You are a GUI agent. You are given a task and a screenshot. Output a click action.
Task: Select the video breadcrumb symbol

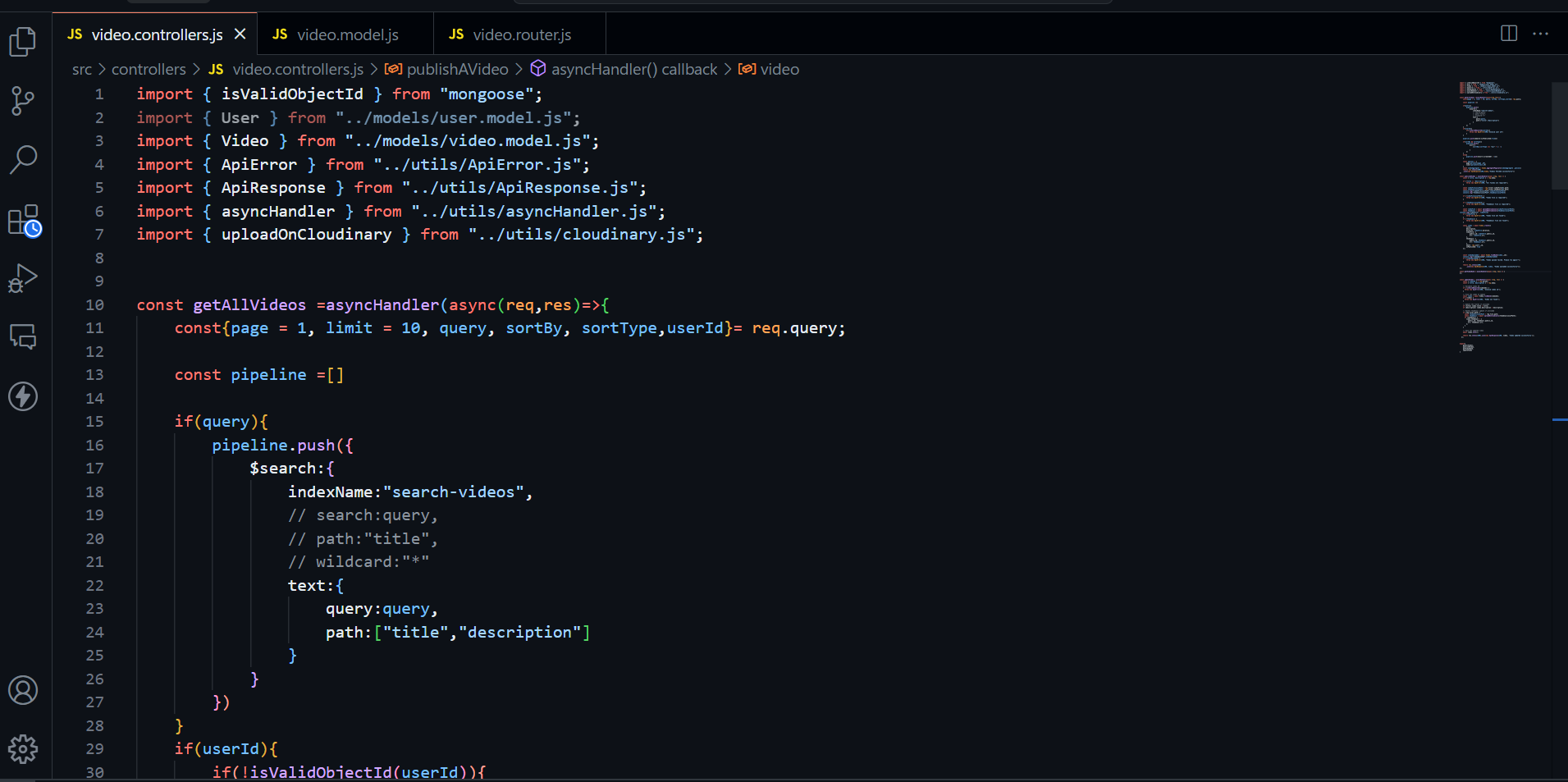click(769, 70)
